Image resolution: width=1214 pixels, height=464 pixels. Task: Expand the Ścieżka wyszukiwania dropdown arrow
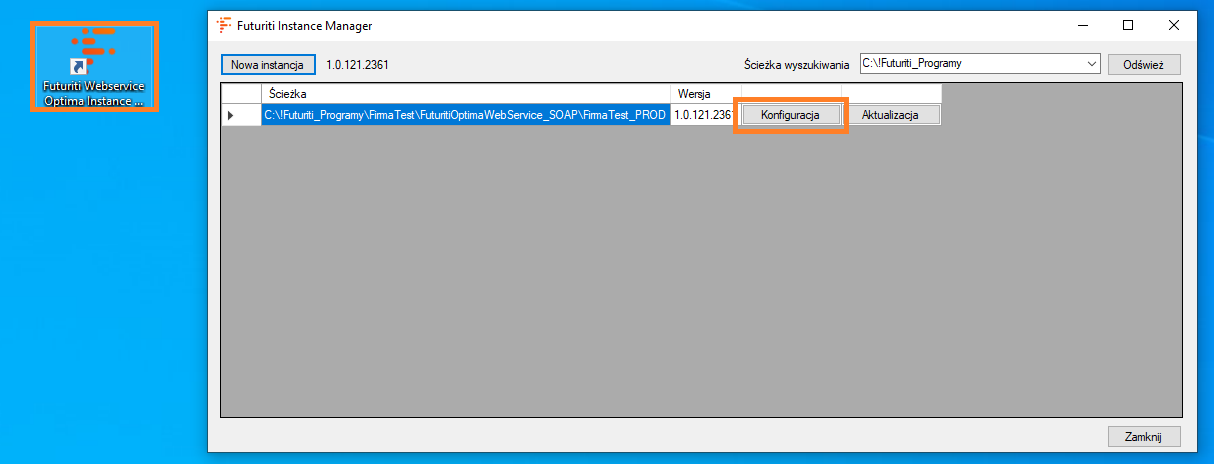(x=1090, y=65)
